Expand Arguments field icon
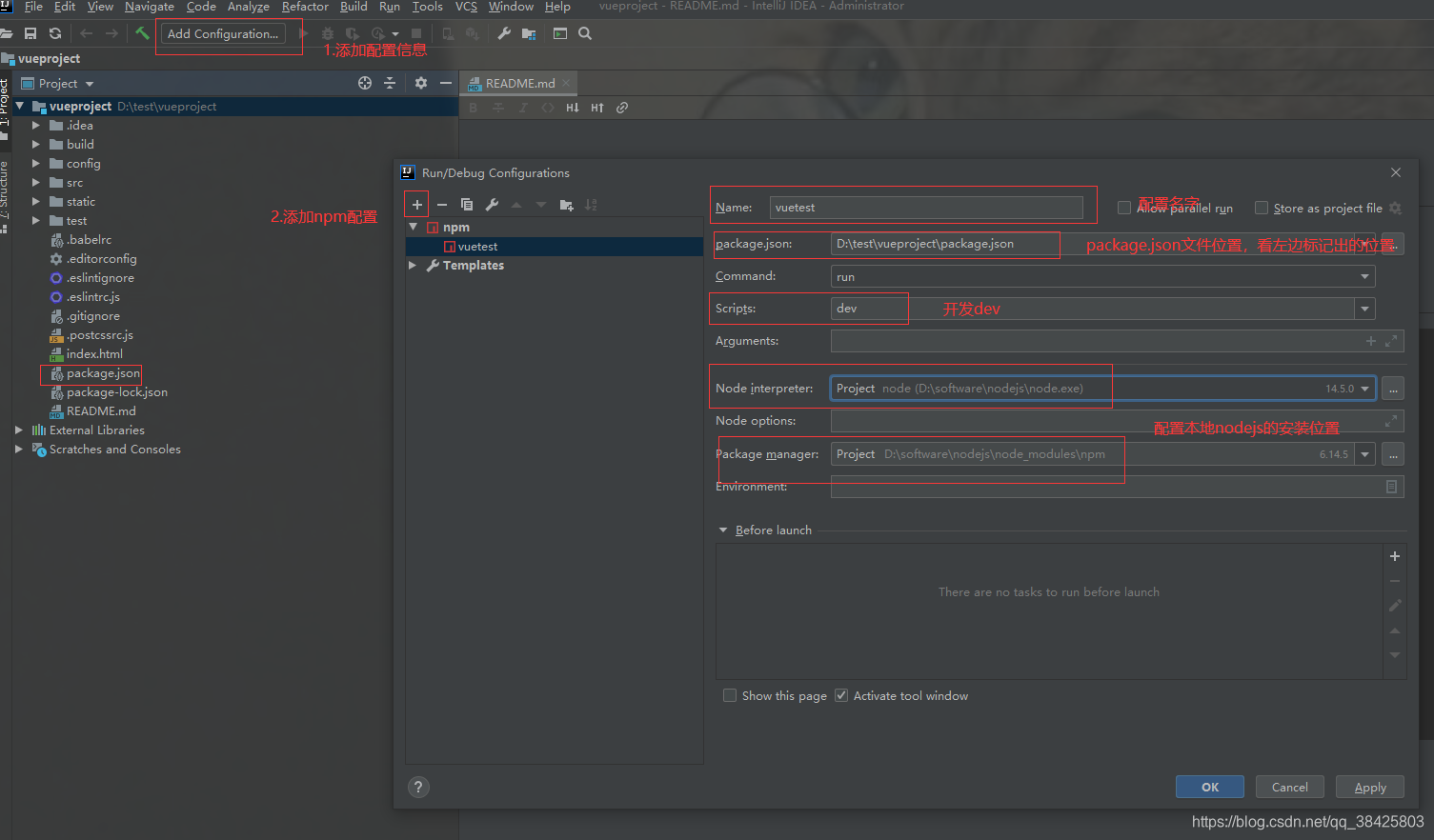 click(x=1391, y=341)
